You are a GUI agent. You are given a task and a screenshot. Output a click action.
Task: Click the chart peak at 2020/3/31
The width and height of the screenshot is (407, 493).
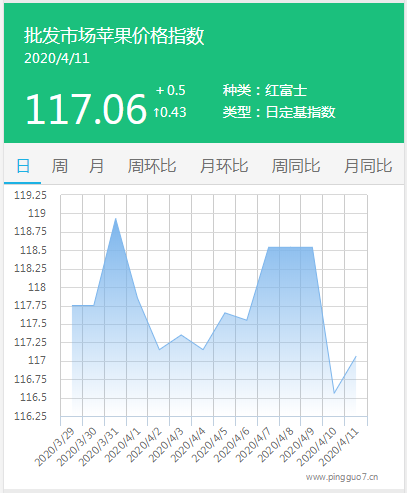(116, 219)
